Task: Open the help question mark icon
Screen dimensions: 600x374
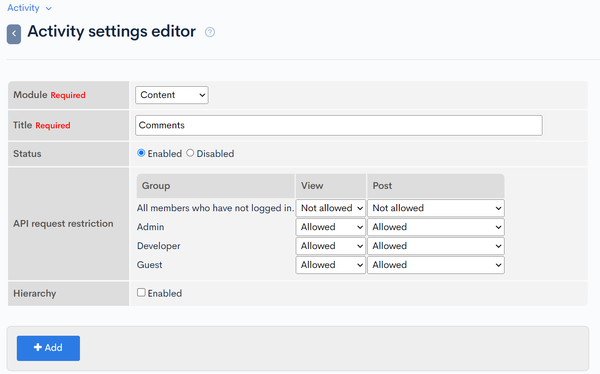Action: tap(210, 32)
